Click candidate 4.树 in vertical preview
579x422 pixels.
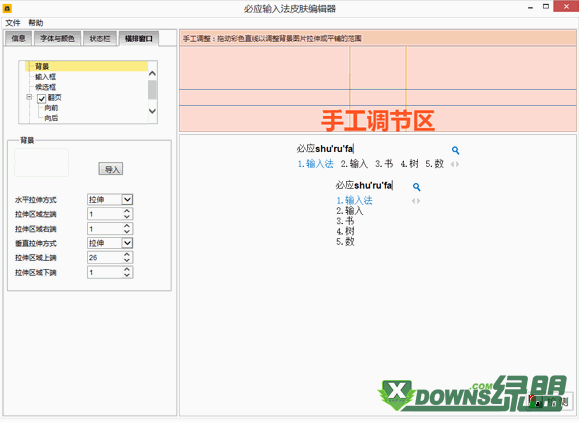click(345, 231)
